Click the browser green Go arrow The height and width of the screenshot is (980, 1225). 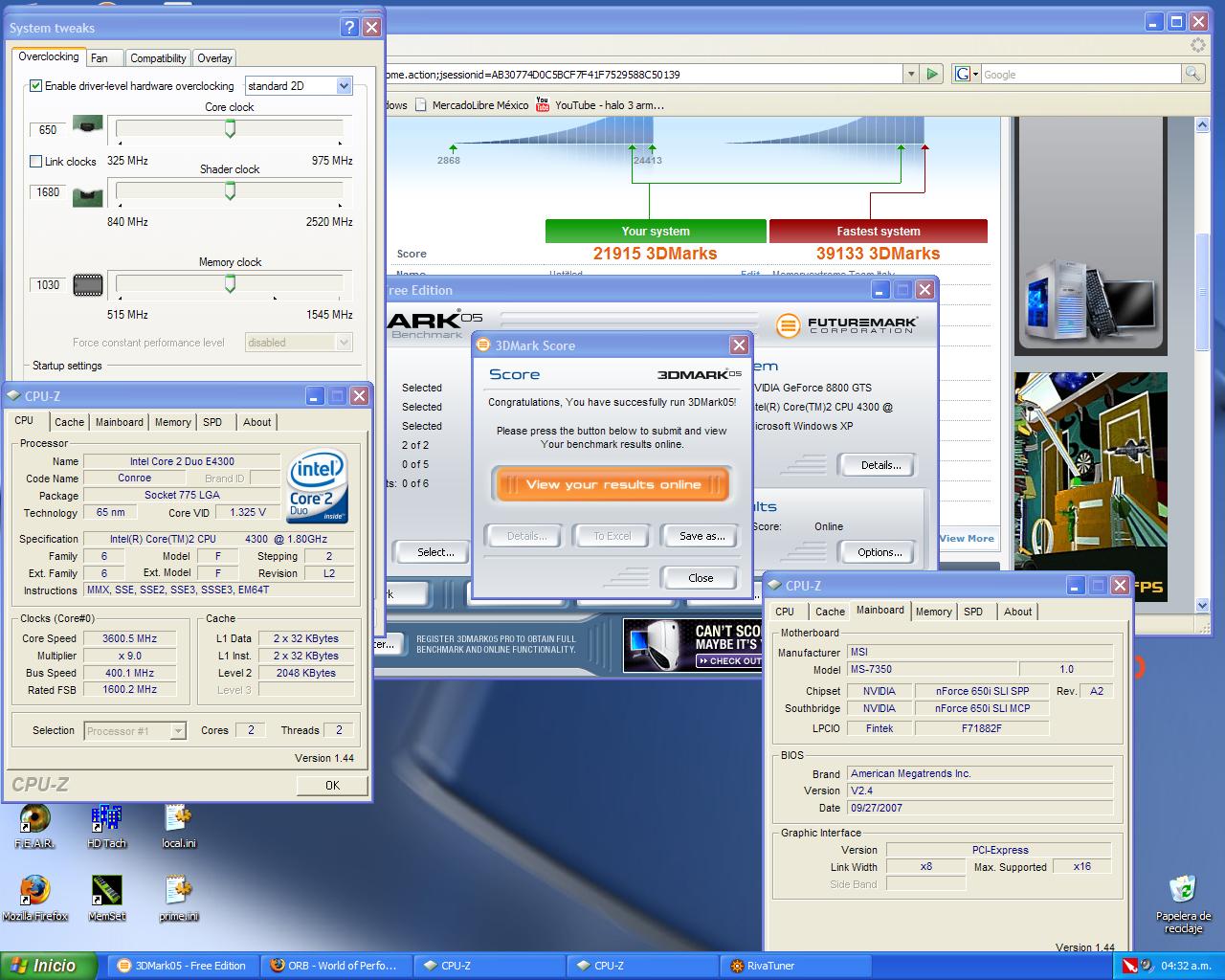(x=933, y=74)
